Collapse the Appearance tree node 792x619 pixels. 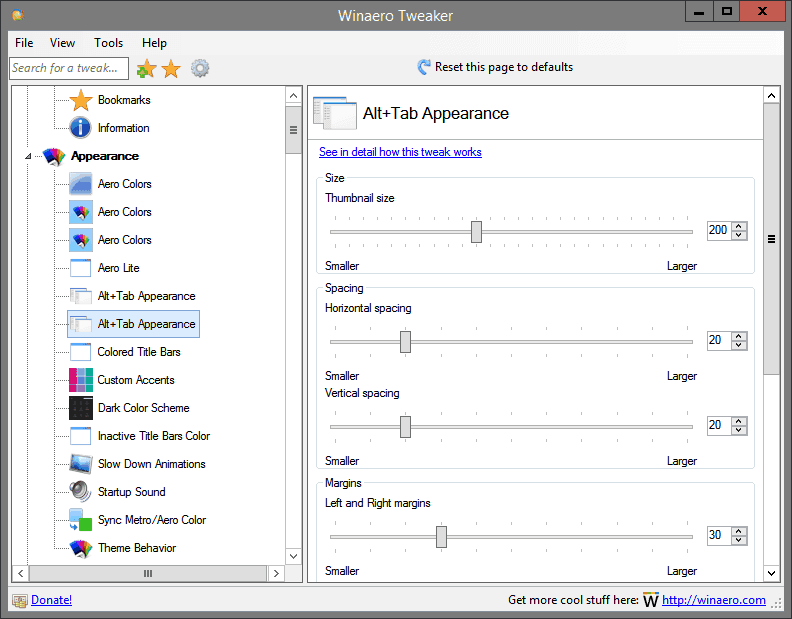click(x=28, y=156)
